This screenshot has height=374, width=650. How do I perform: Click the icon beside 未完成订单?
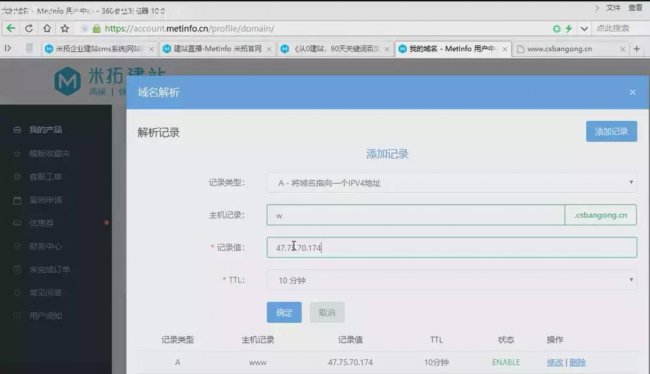pos(17,270)
